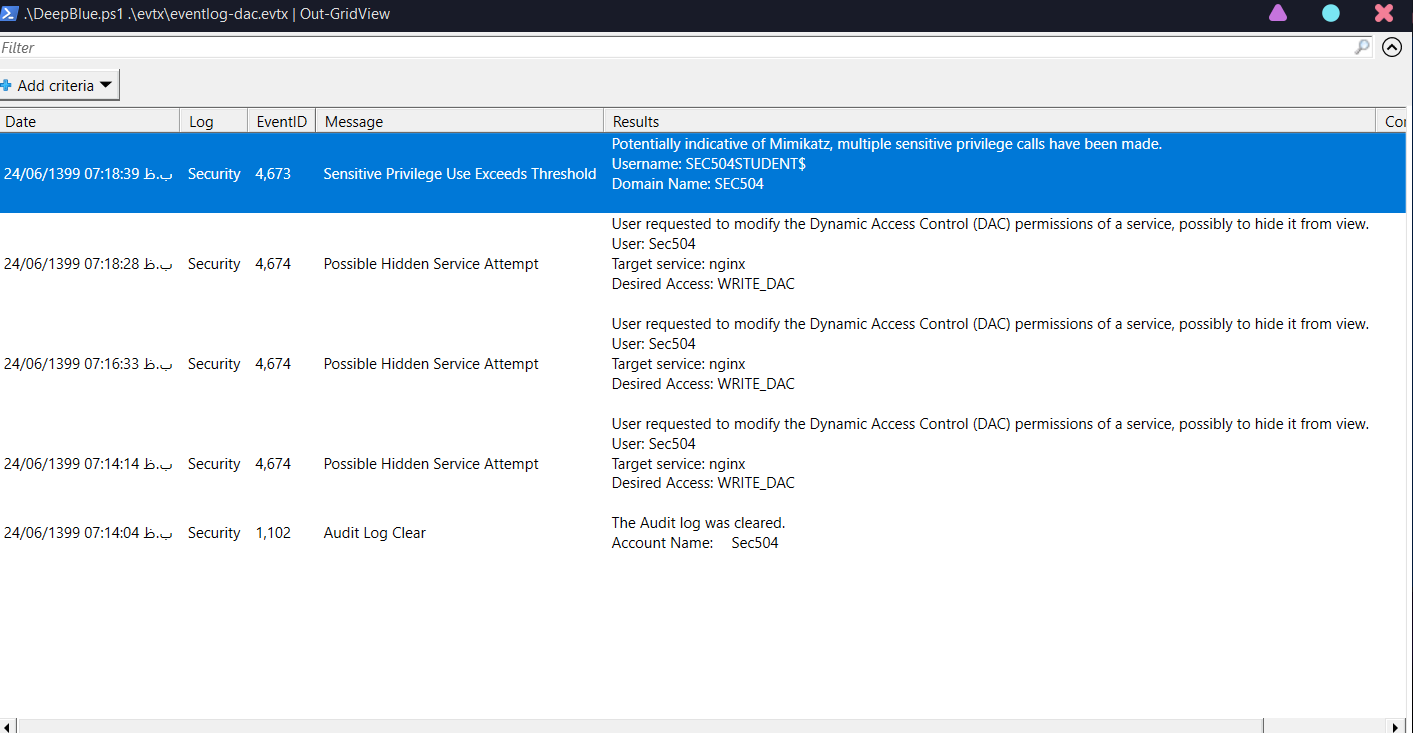Viewport: 1413px width, 733px height.
Task: Click the magnifier search icon in the Filter box
Action: coord(1361,47)
